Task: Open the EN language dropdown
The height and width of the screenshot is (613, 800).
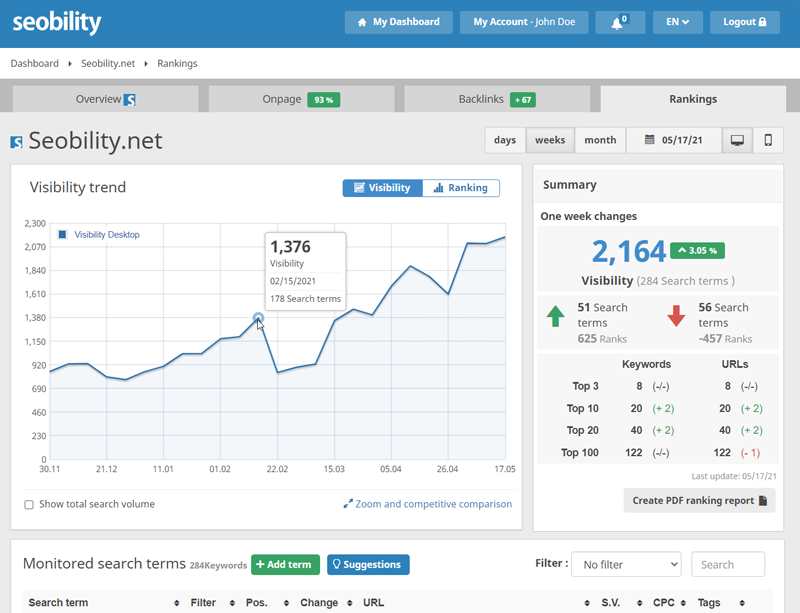Action: click(x=675, y=21)
